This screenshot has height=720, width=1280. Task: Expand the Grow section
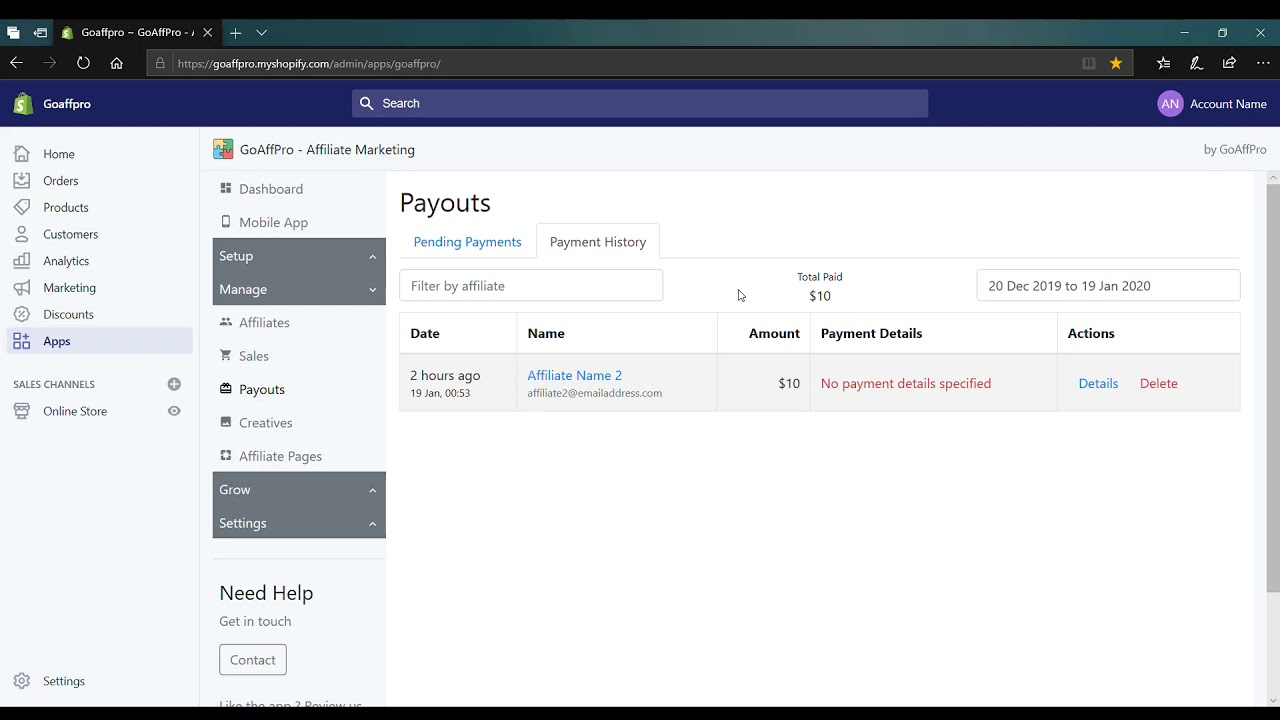(x=299, y=489)
